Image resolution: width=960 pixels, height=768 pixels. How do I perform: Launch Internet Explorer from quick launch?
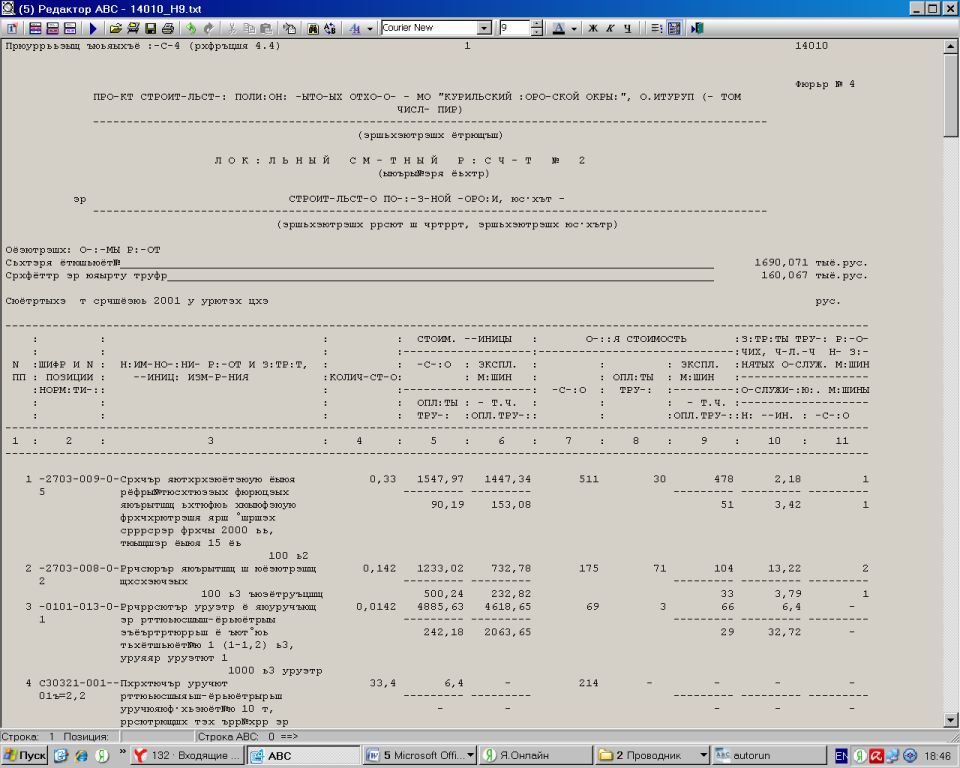(81, 755)
